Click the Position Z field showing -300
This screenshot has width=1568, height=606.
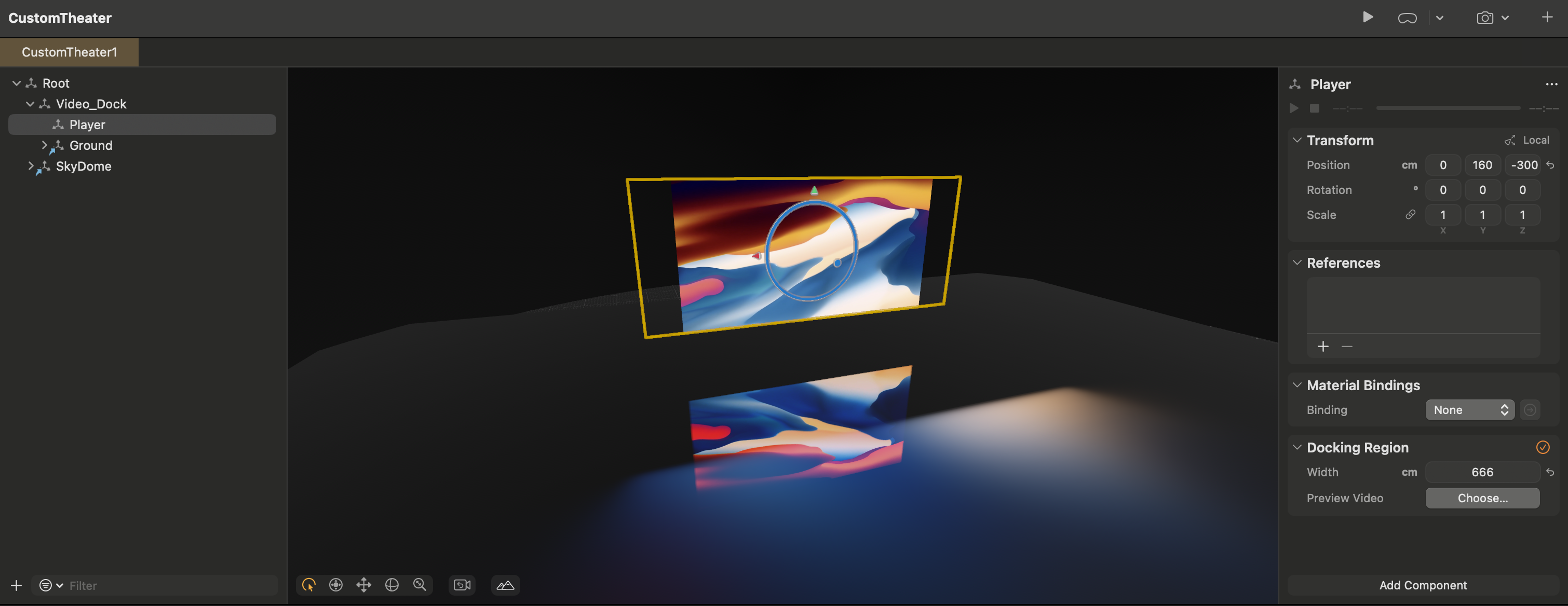(x=1523, y=165)
